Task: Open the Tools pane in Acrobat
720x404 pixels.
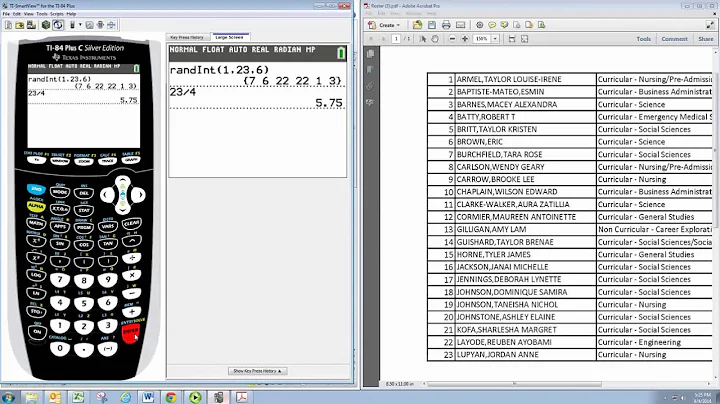Action: pyautogui.click(x=643, y=39)
